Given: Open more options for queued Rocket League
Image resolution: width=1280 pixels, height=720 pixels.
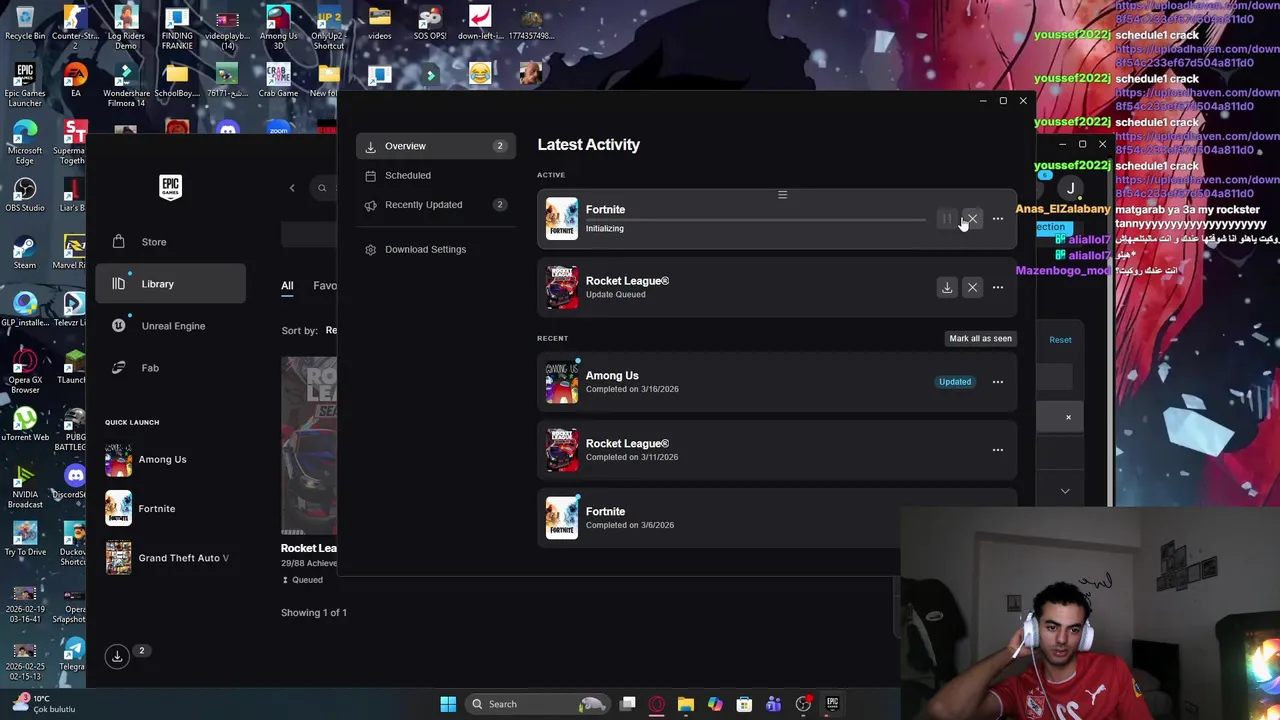Looking at the screenshot, I should (x=997, y=287).
